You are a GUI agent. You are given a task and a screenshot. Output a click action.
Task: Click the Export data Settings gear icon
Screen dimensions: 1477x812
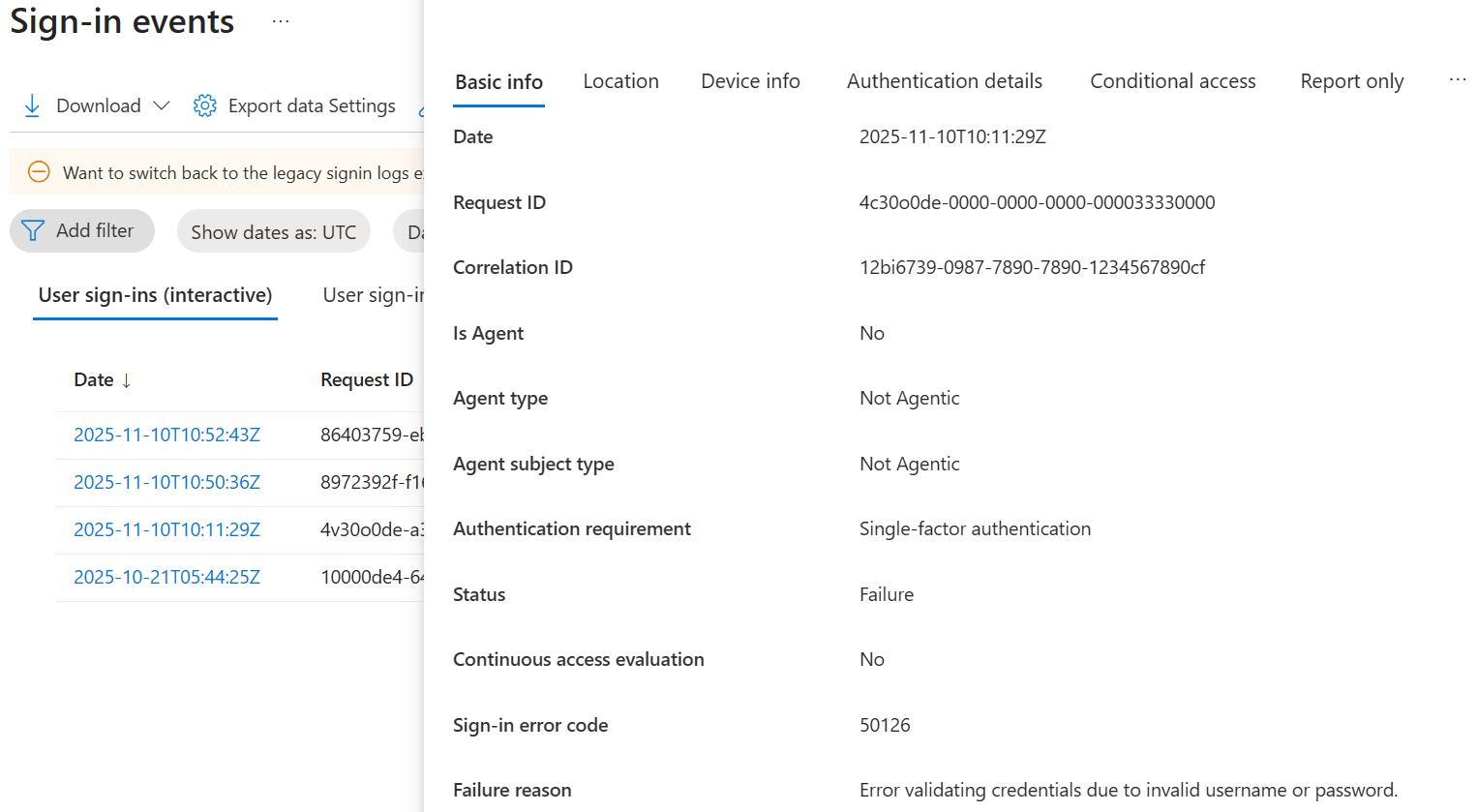(x=204, y=105)
